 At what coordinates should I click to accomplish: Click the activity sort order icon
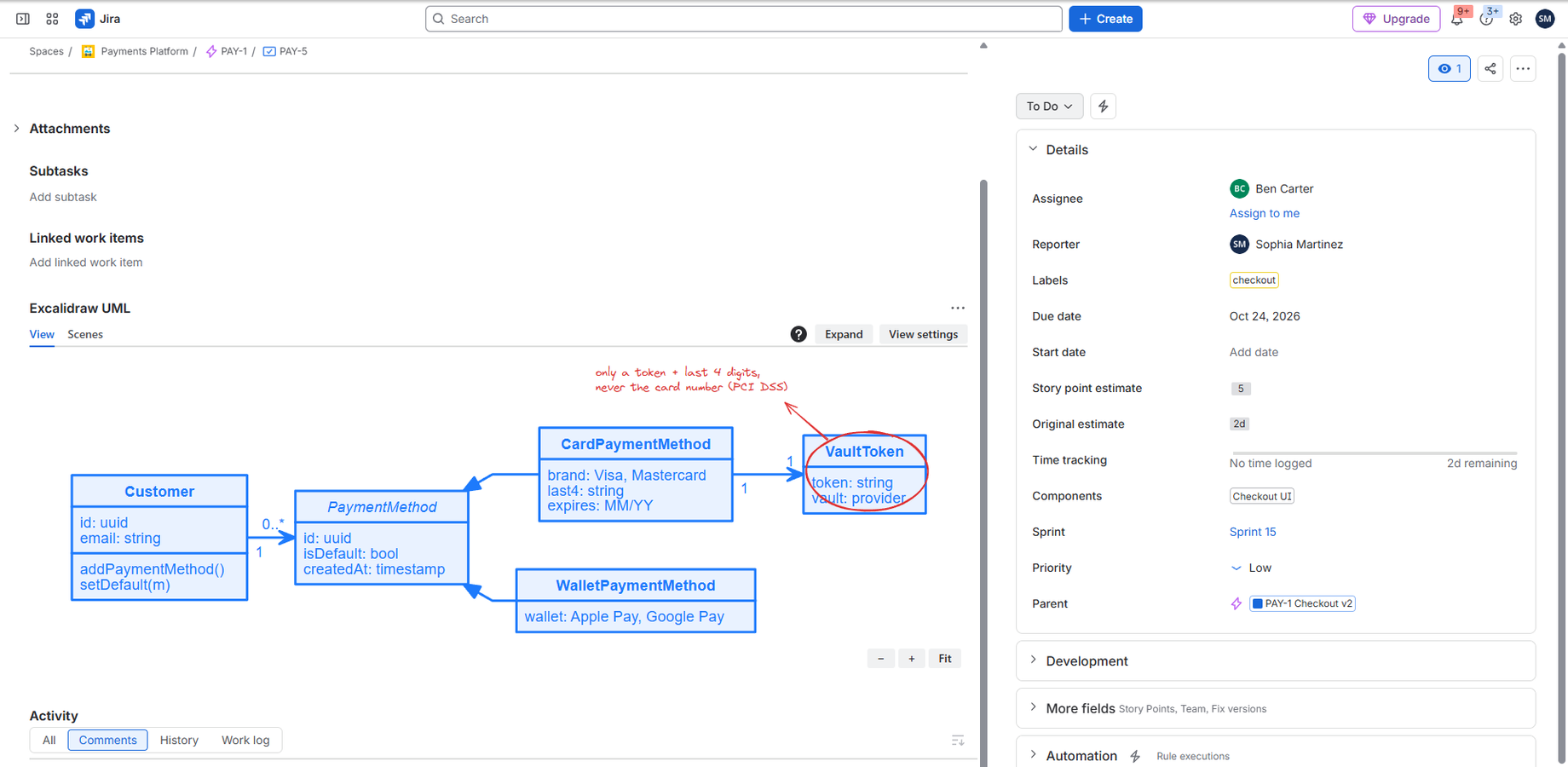coord(958,741)
